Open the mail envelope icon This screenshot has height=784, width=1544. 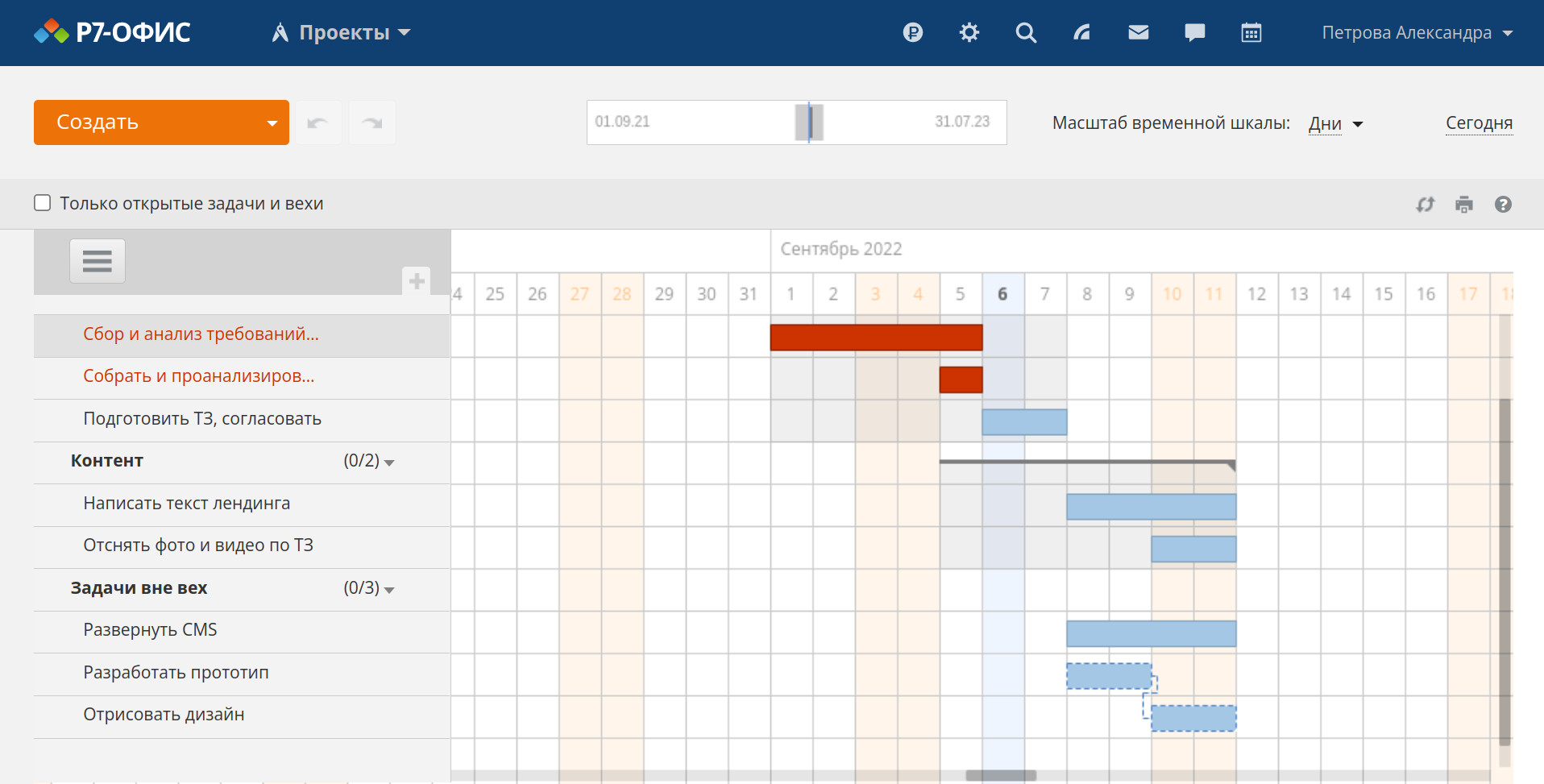1139,32
